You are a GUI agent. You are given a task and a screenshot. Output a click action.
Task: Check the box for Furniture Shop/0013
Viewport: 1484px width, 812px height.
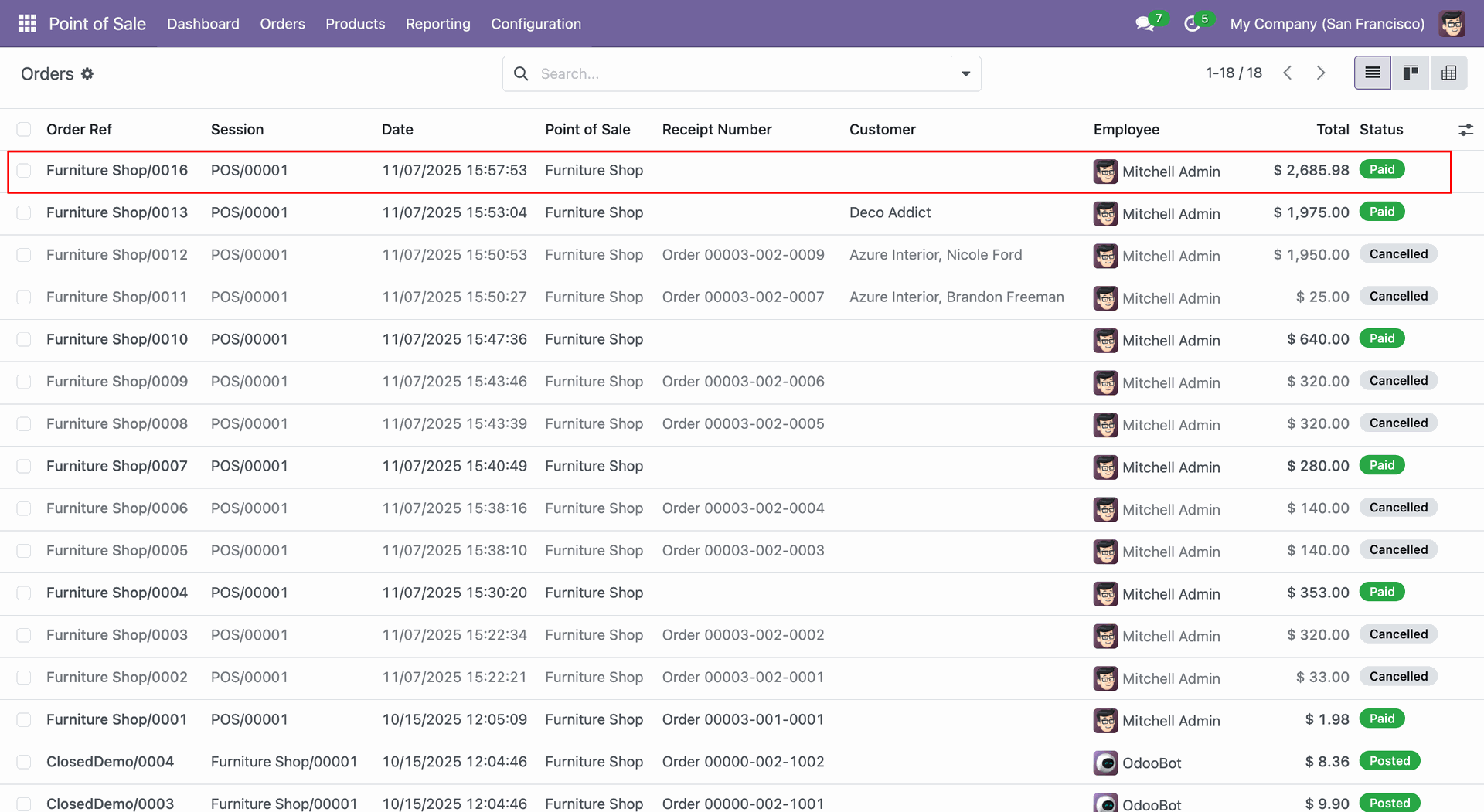24,212
